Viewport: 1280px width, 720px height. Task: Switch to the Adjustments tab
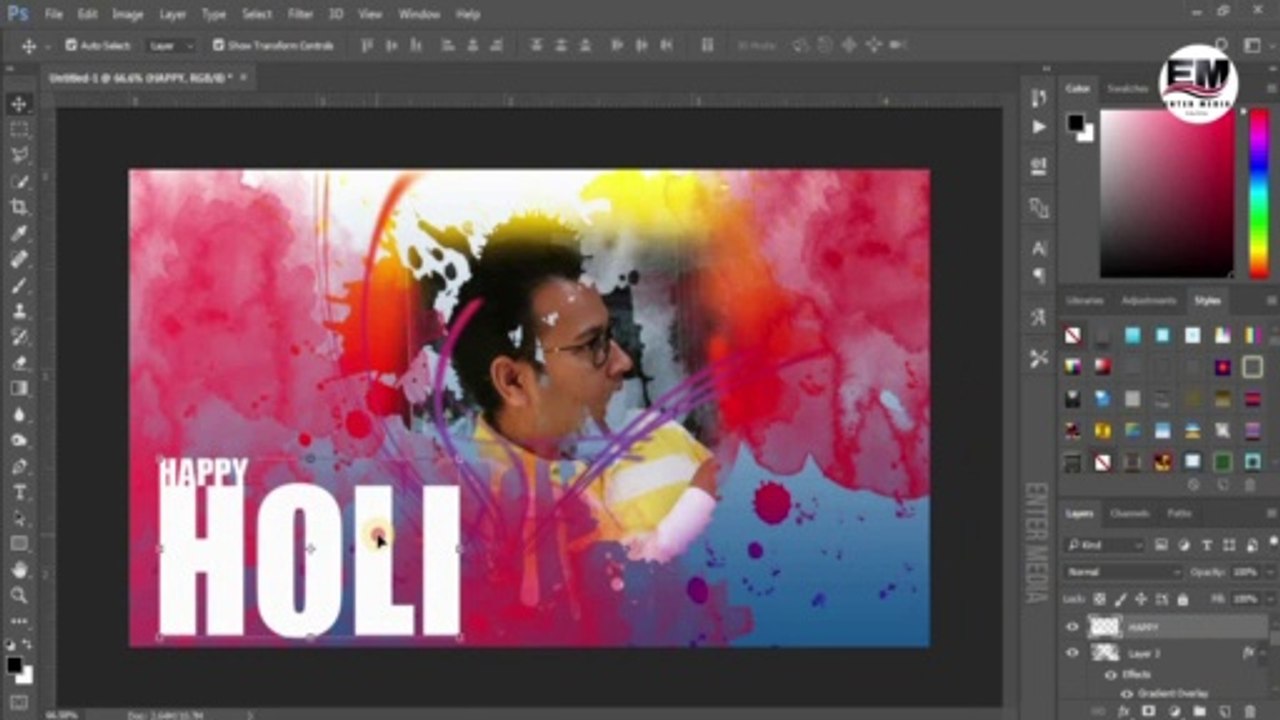point(1148,301)
